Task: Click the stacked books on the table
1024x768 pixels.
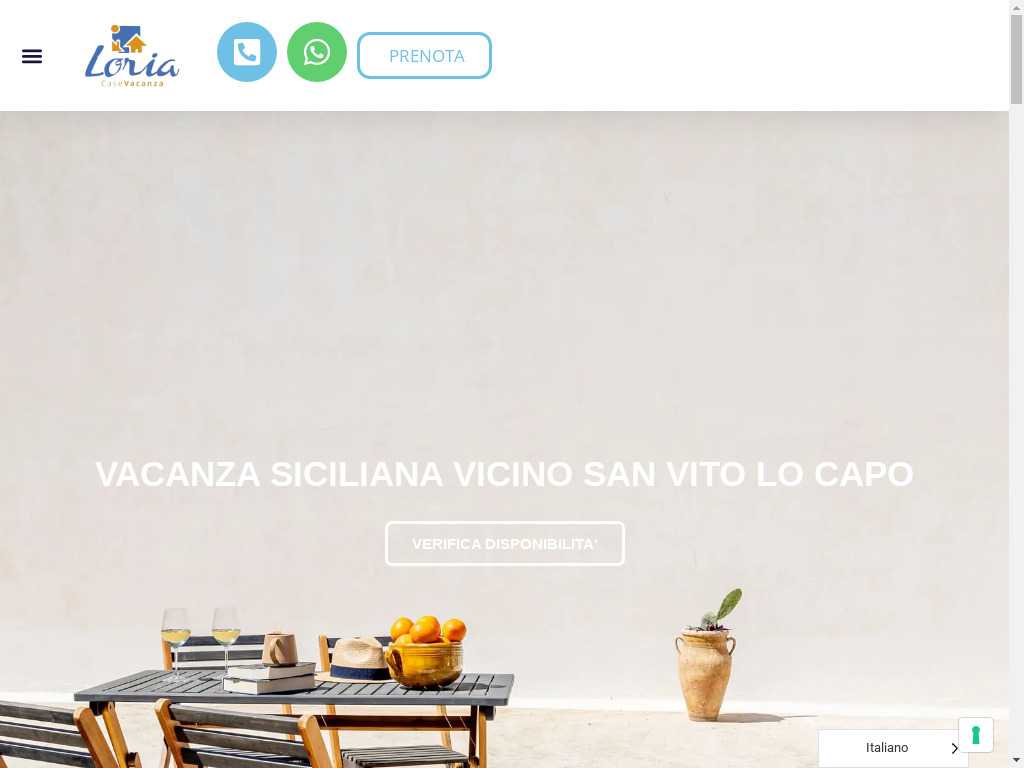Action: [270, 678]
